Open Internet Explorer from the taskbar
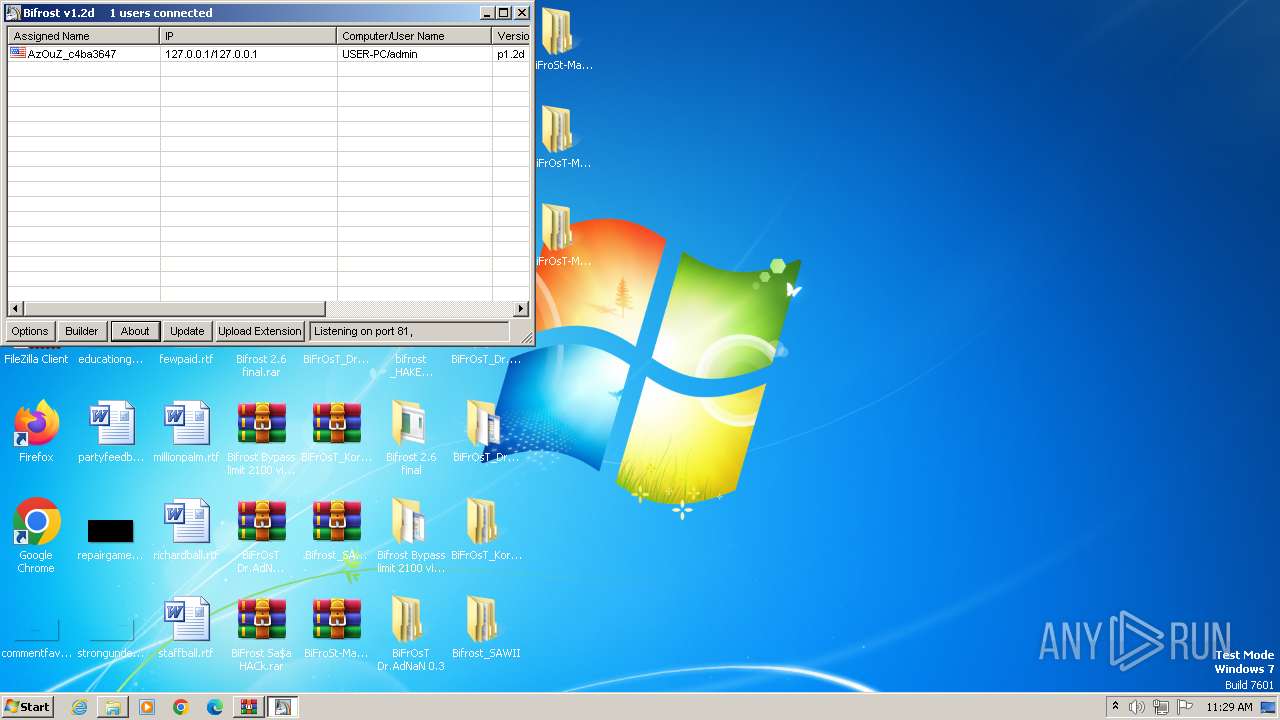Viewport: 1280px width, 720px height. (x=79, y=707)
